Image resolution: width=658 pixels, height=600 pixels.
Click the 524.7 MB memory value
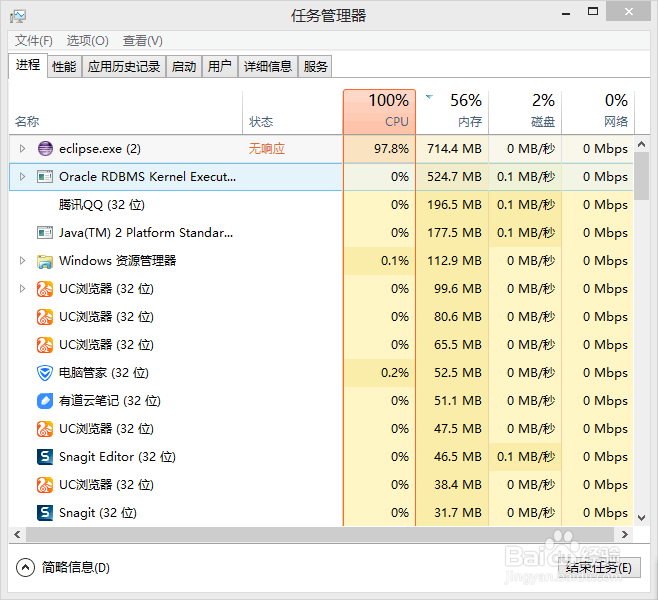pos(454,177)
